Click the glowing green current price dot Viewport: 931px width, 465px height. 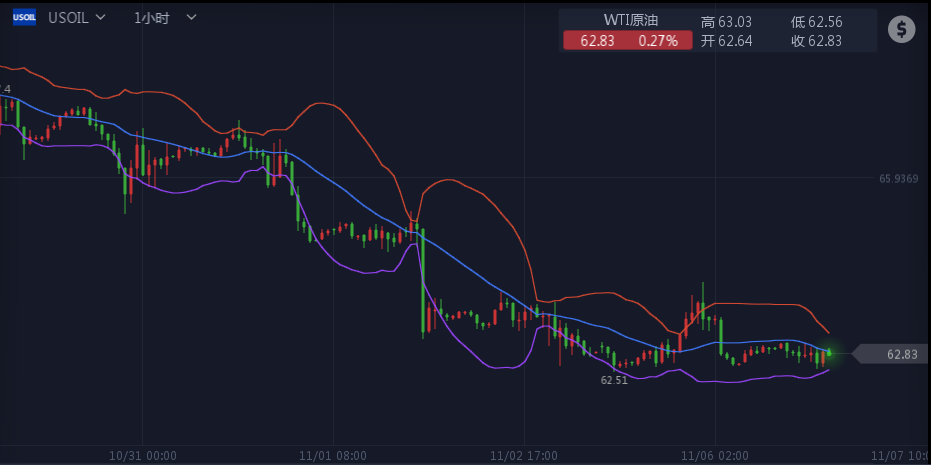click(829, 353)
